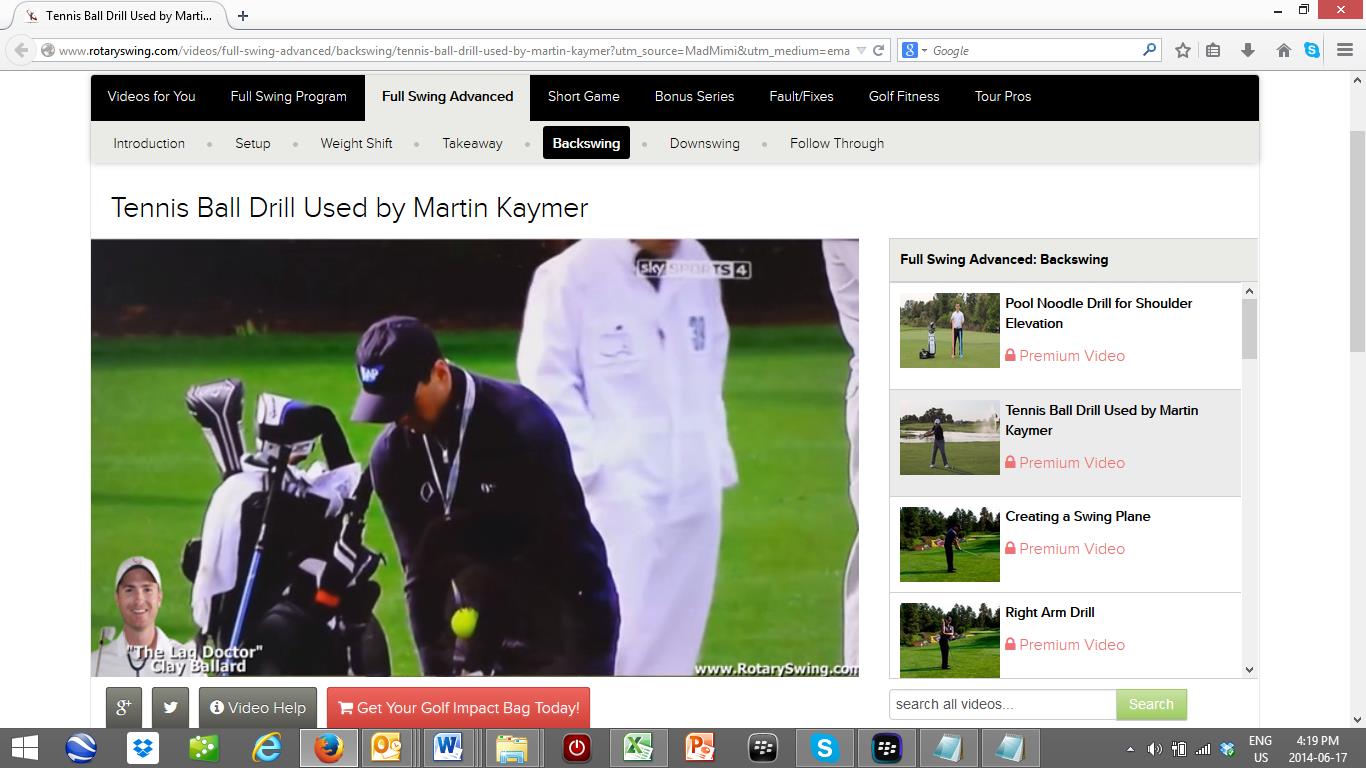Open Excel from the taskbar
Screen dimensions: 1366x768
[x=638, y=748]
